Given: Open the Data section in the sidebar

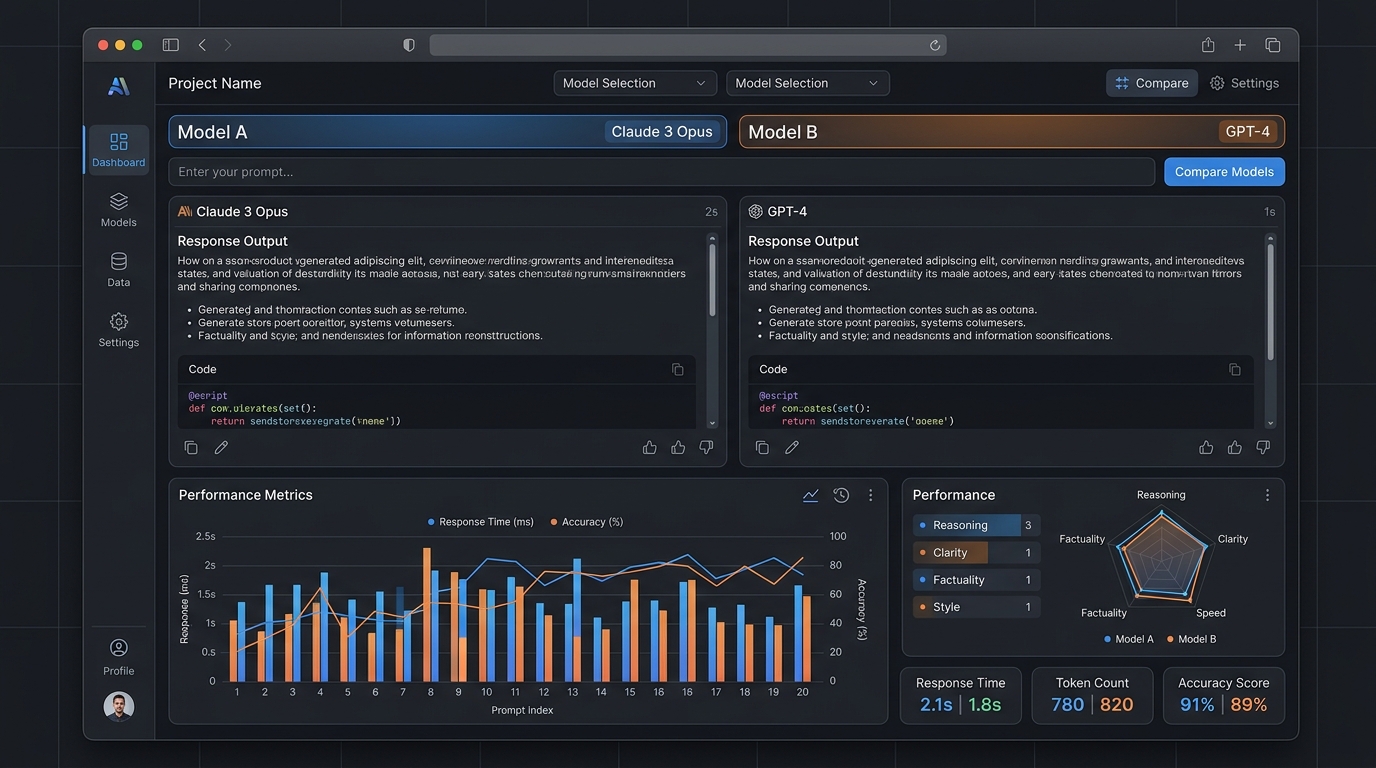Looking at the screenshot, I should tap(118, 270).
